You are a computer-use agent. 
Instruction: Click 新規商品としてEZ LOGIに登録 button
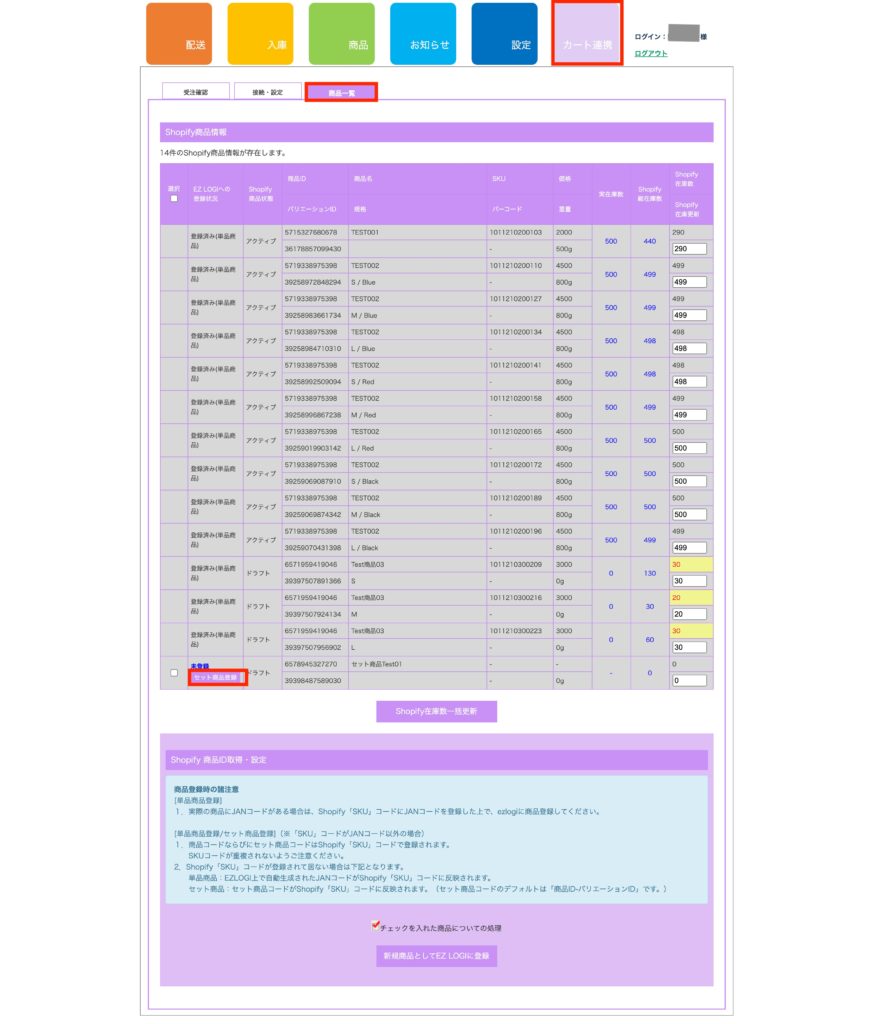(436, 956)
